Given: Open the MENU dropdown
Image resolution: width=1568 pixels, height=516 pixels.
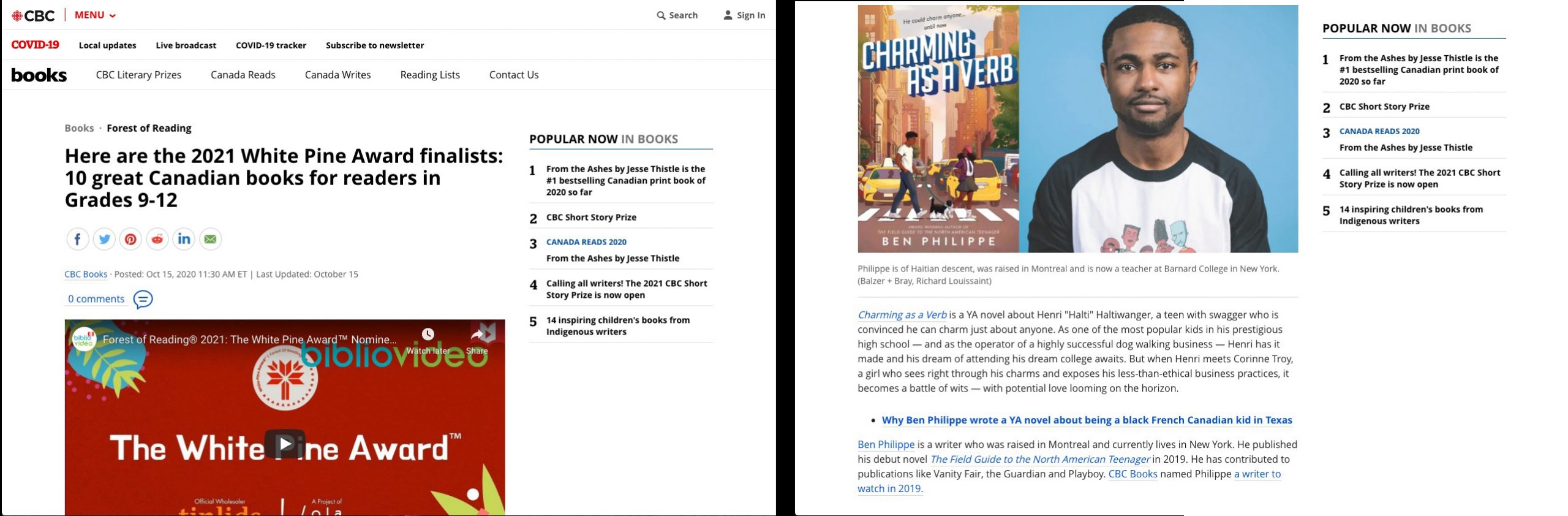Looking at the screenshot, I should [95, 15].
